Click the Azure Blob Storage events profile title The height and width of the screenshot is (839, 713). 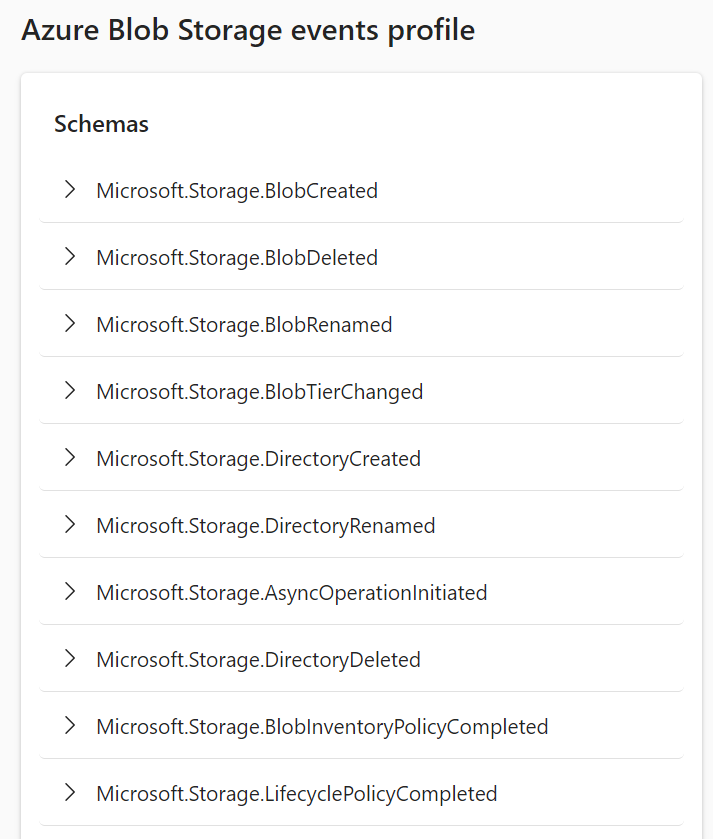(248, 30)
